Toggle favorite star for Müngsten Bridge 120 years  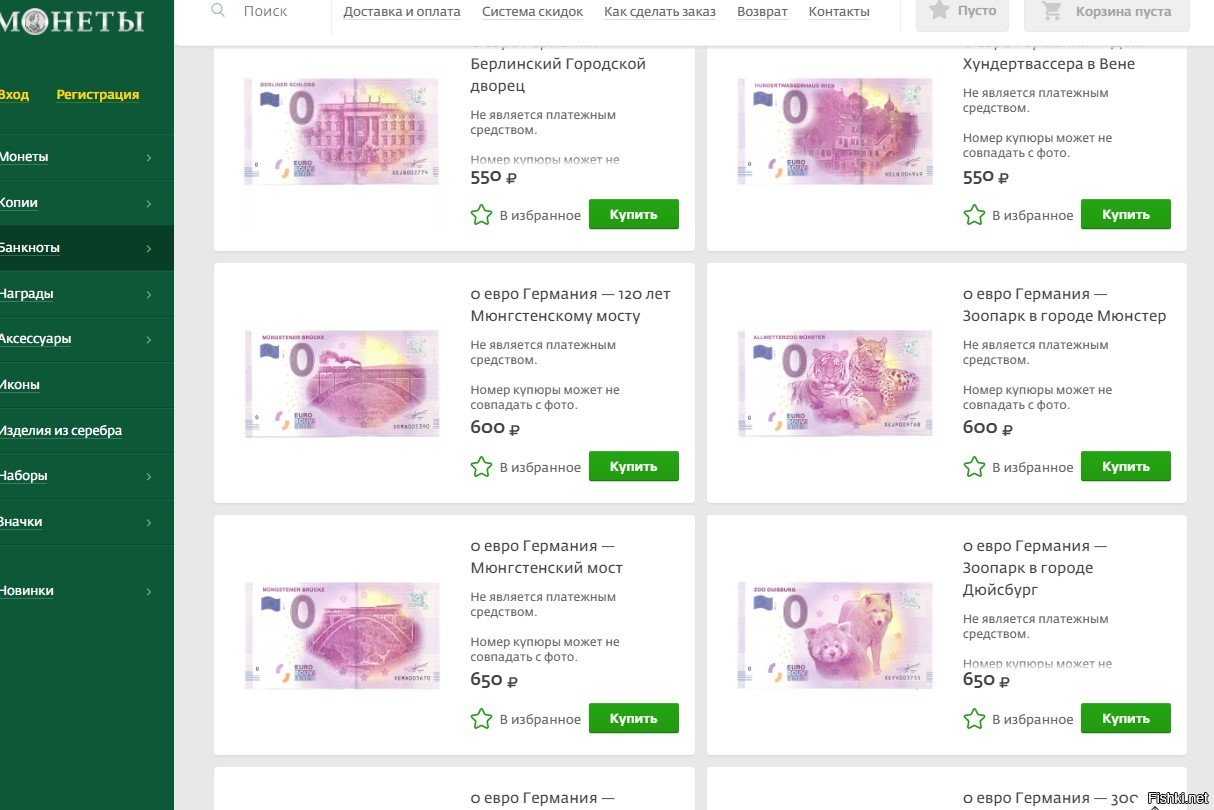(x=481, y=467)
